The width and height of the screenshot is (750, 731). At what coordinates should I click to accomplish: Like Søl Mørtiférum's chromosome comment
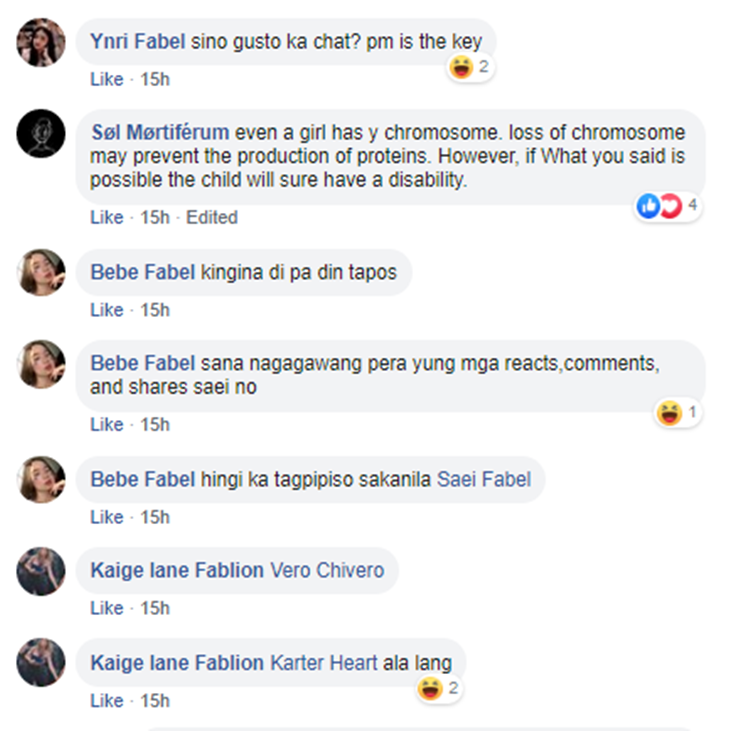(x=106, y=217)
